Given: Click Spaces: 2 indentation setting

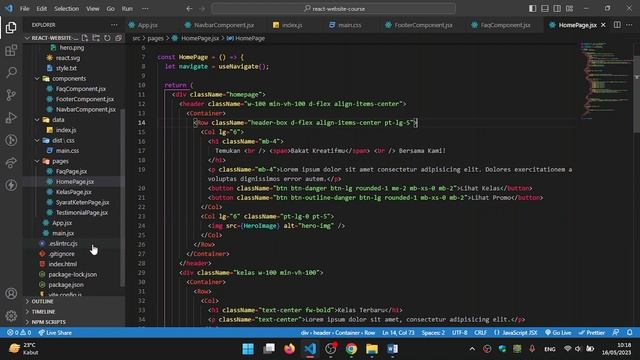Looking at the screenshot, I should pos(433,333).
